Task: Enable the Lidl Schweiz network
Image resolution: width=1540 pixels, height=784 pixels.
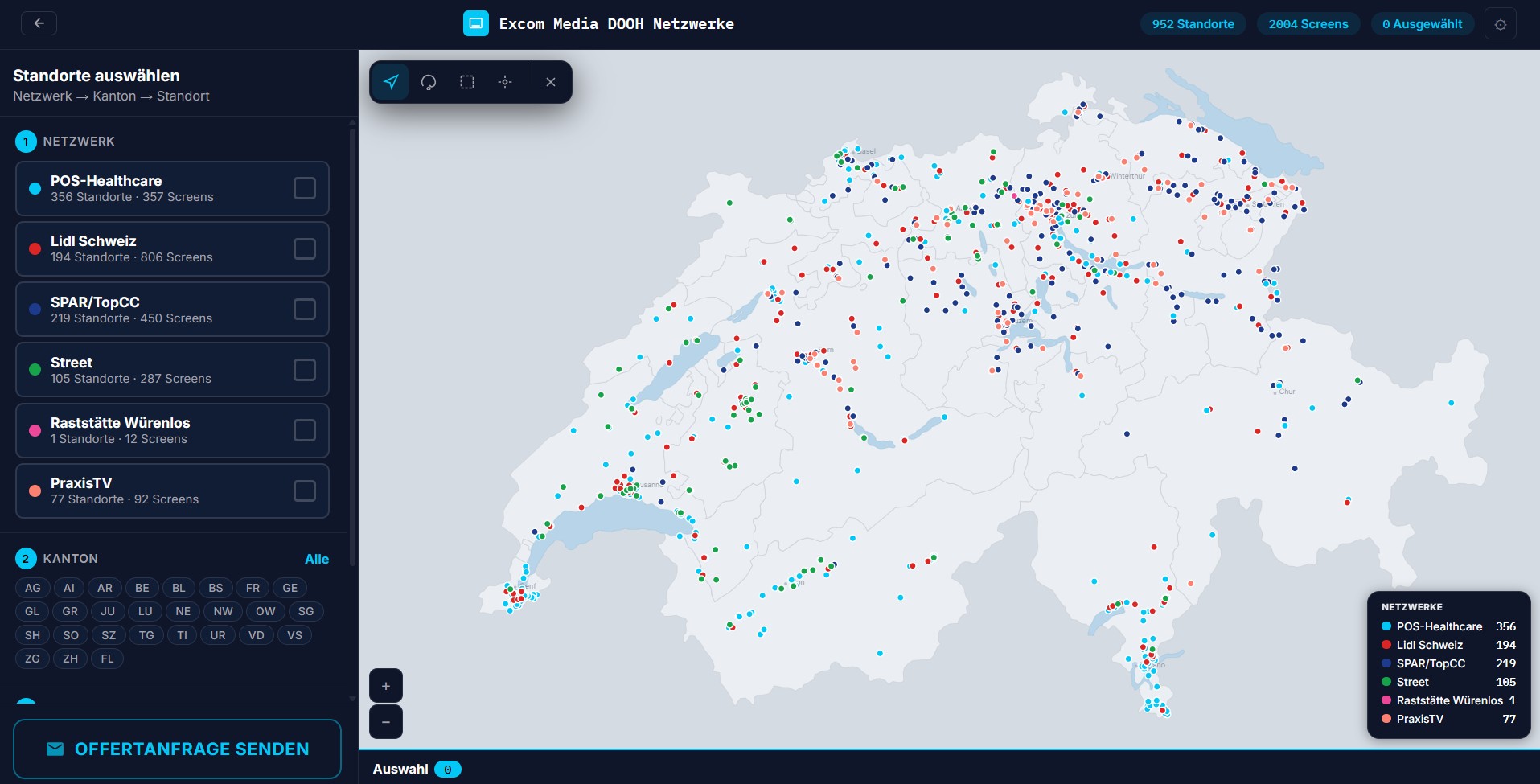Action: 305,248
